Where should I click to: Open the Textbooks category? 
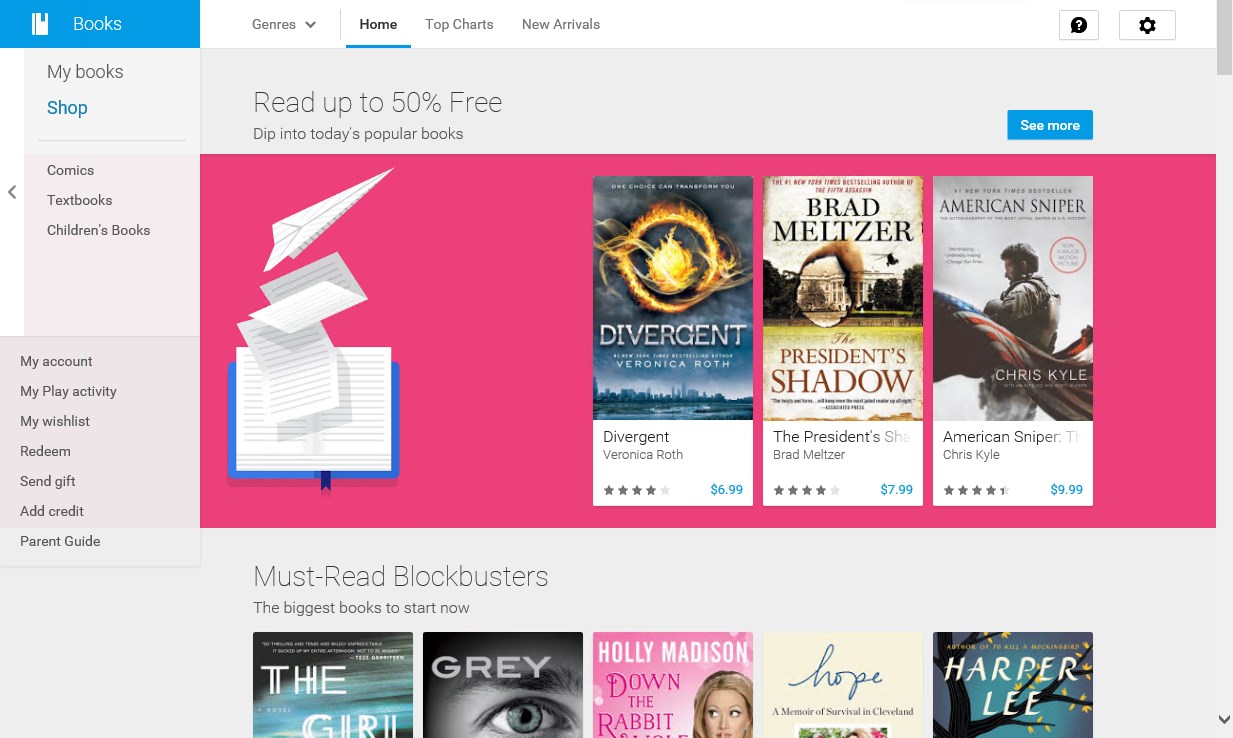[x=79, y=200]
